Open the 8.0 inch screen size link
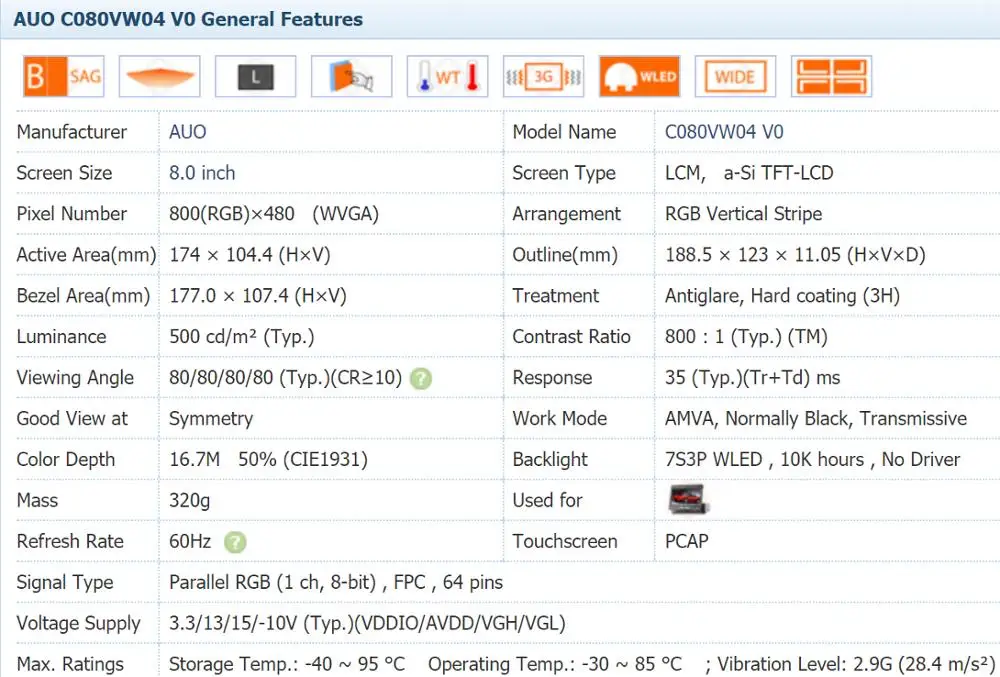The width and height of the screenshot is (1000, 677). tap(202, 173)
